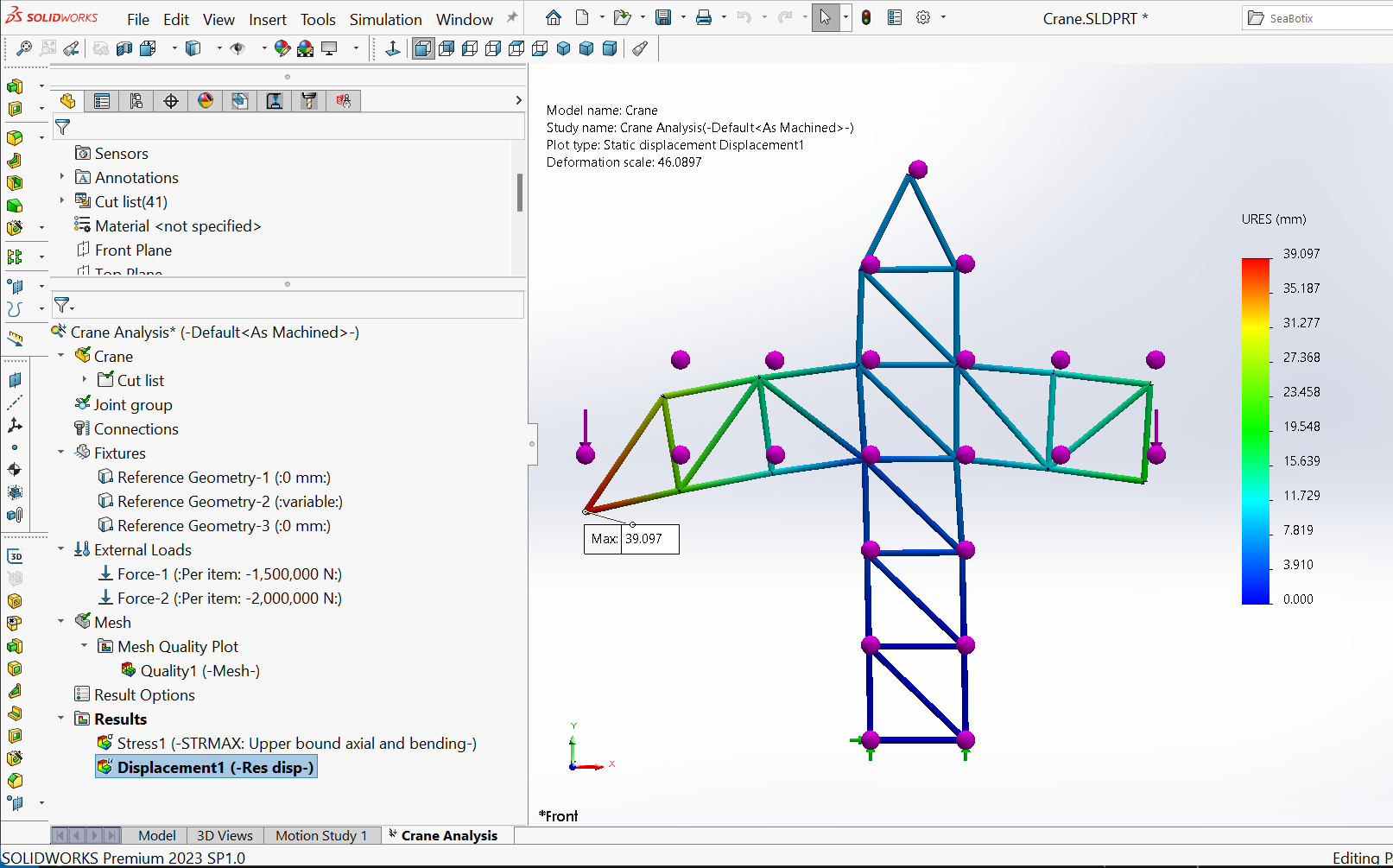Switch to the 3D Views tab
The image size is (1393, 868).
[225, 835]
